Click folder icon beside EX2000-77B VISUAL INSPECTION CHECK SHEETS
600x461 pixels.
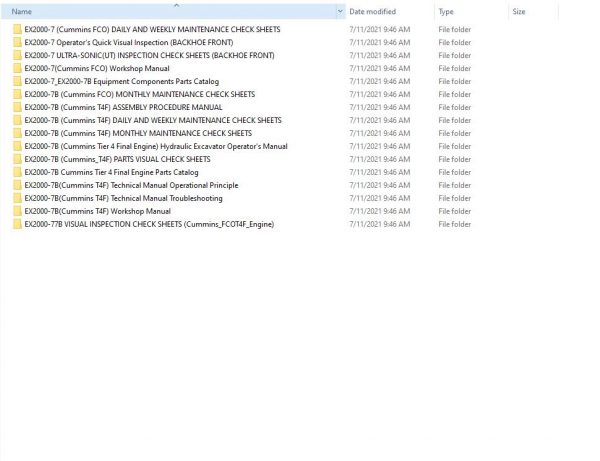point(17,225)
